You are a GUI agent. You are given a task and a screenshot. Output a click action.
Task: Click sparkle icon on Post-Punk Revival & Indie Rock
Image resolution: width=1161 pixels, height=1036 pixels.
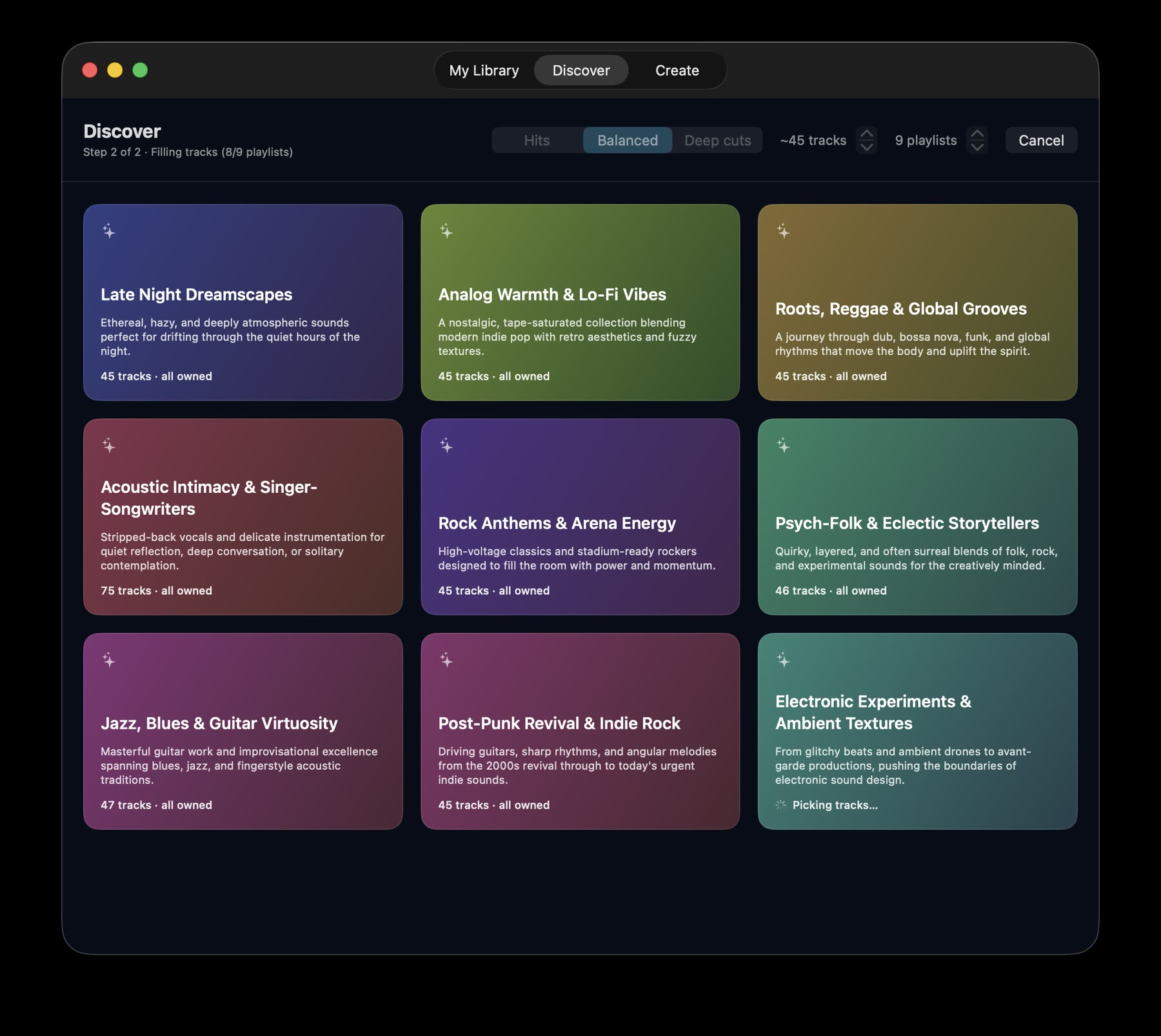pos(446,660)
